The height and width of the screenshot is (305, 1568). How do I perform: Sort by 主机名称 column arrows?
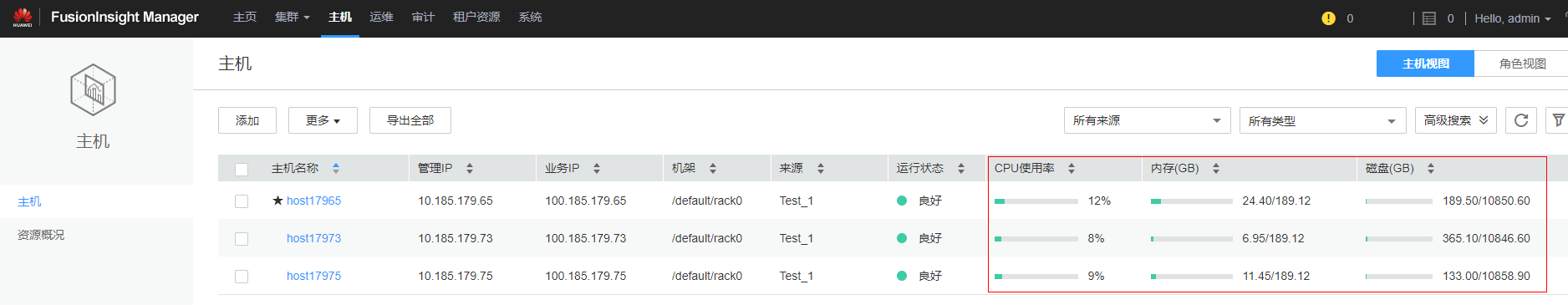point(336,168)
